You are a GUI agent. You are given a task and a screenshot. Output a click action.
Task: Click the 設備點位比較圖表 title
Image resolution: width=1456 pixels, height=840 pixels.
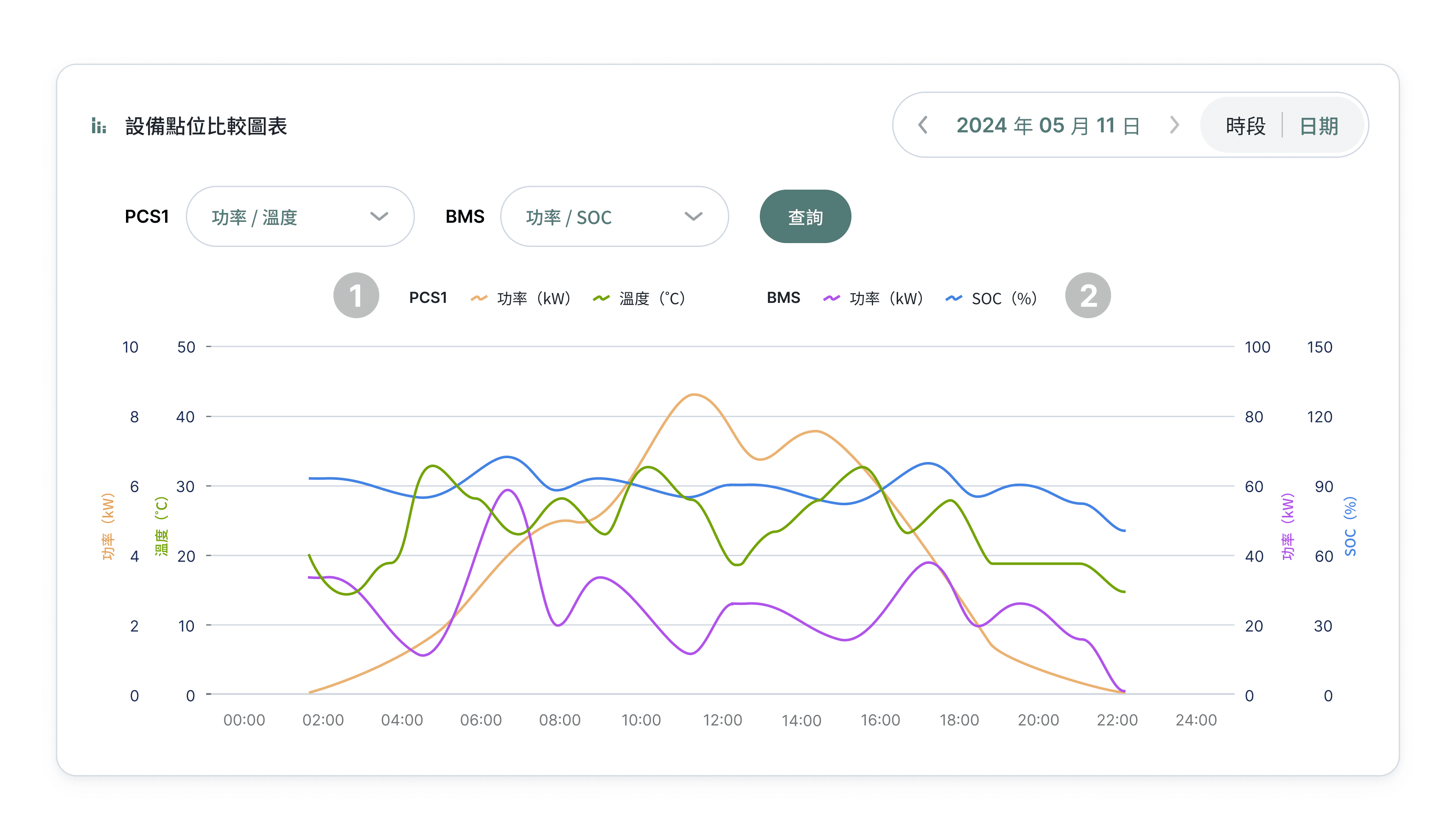point(206,126)
